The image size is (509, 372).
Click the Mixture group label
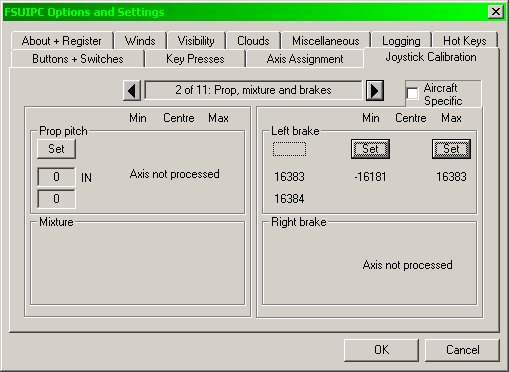coord(56,222)
